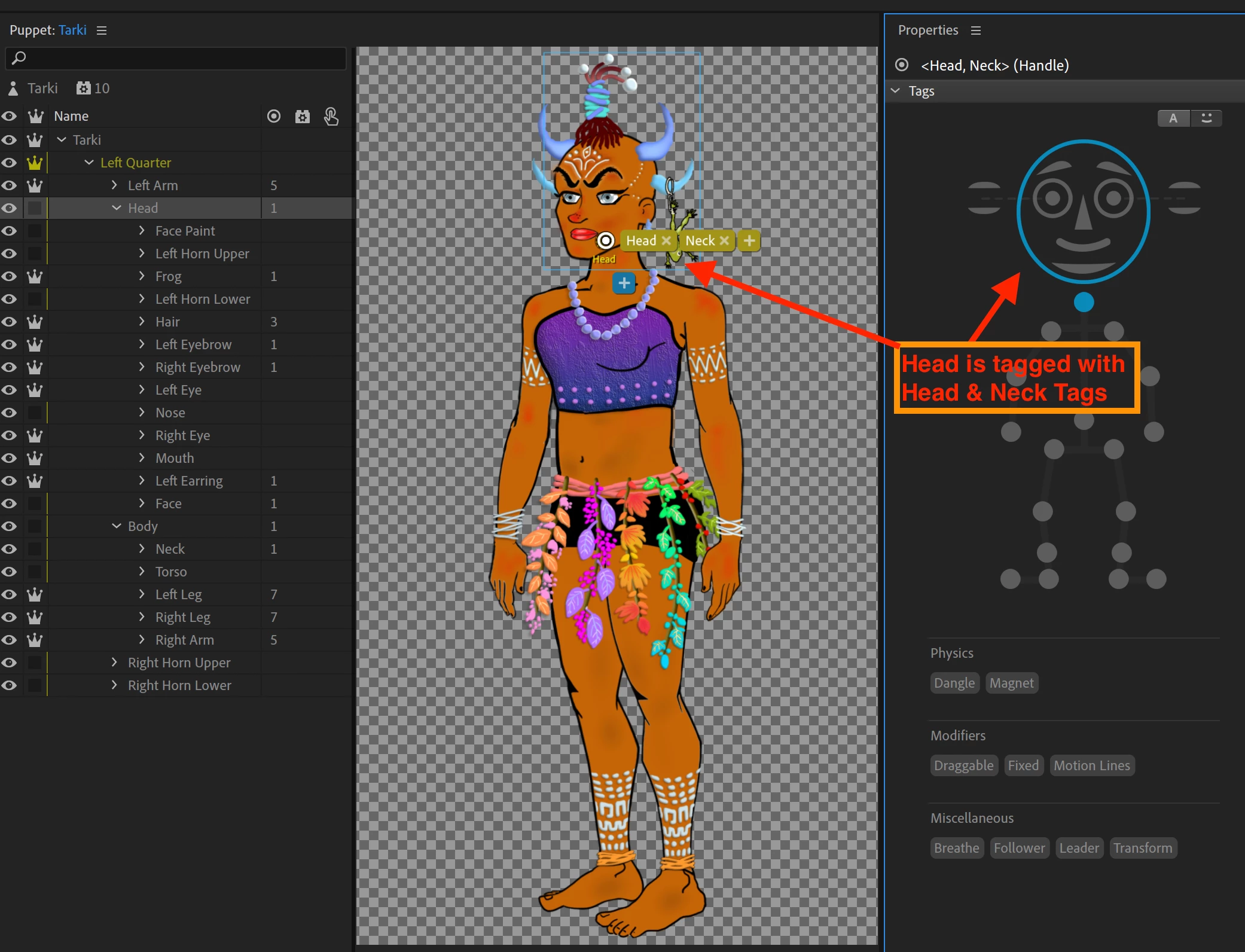Click the yellow crown on Left Quarter
This screenshot has width=1245, height=952.
[x=35, y=163]
